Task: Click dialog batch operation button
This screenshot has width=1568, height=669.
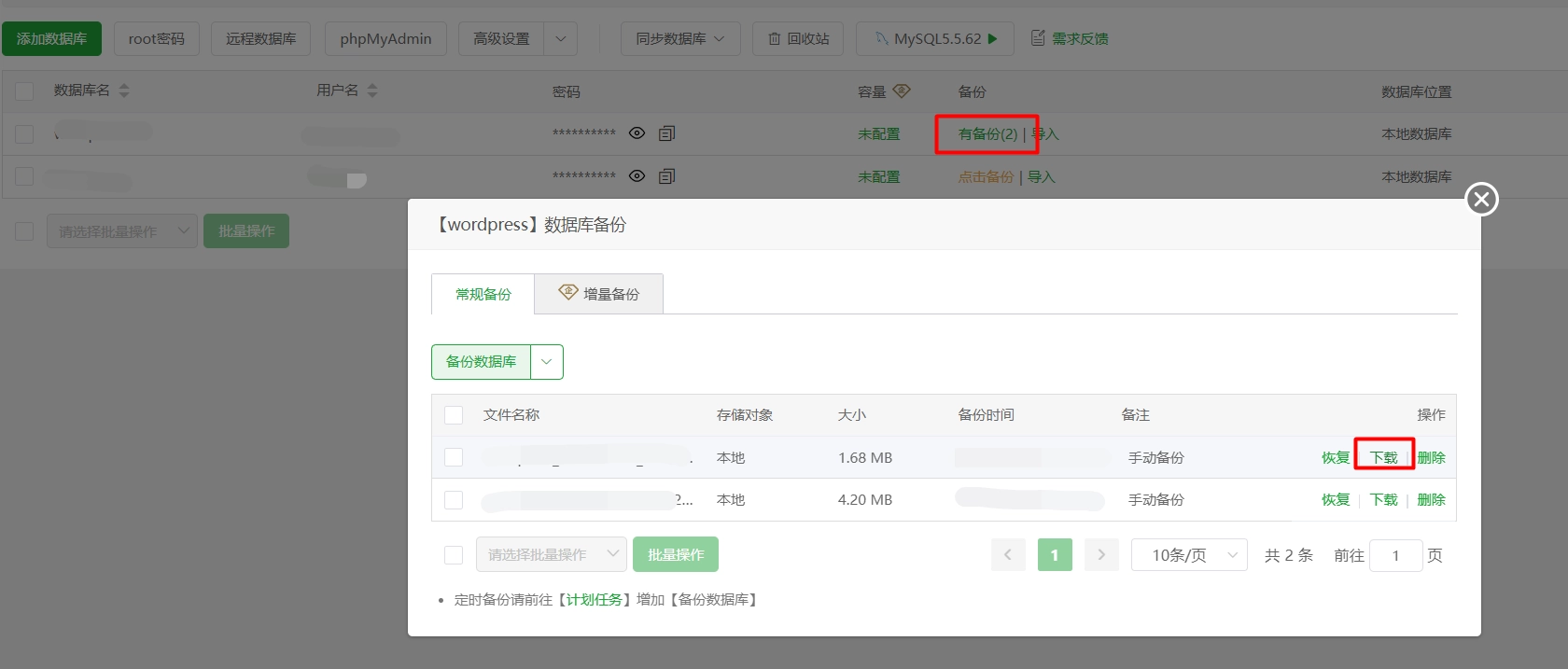Action: tap(676, 554)
